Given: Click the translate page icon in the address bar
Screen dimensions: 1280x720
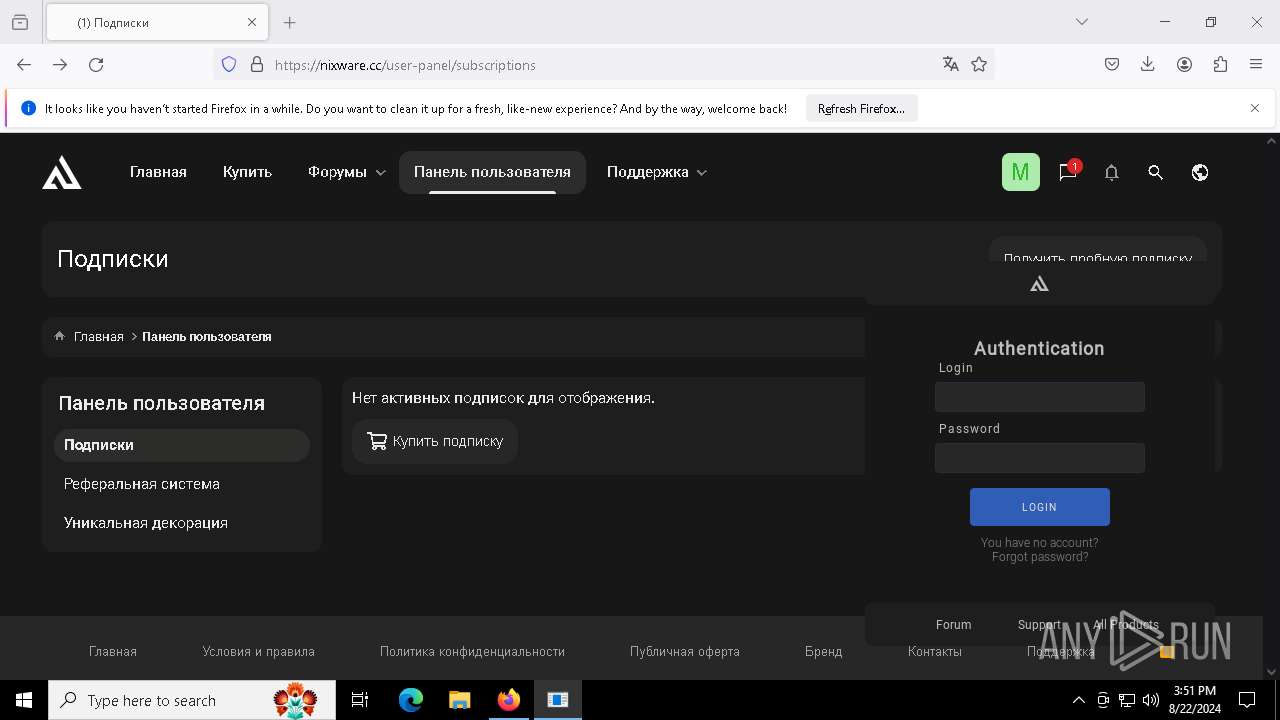Looking at the screenshot, I should click(x=950, y=64).
